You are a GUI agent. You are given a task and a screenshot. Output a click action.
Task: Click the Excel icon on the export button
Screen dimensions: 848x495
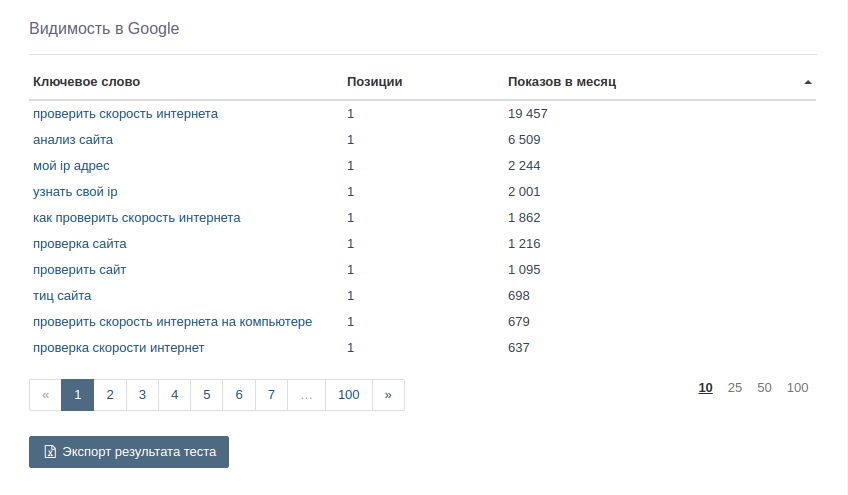49,452
